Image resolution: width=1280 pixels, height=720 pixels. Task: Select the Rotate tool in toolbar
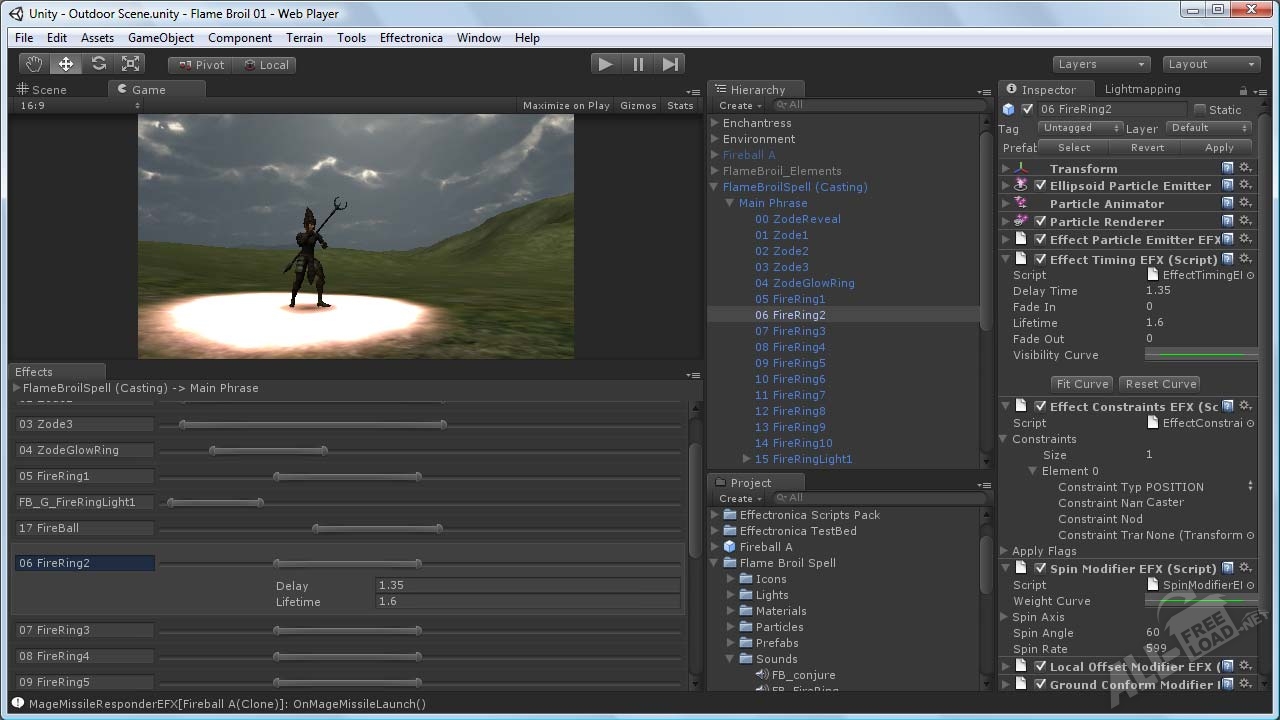[98, 64]
